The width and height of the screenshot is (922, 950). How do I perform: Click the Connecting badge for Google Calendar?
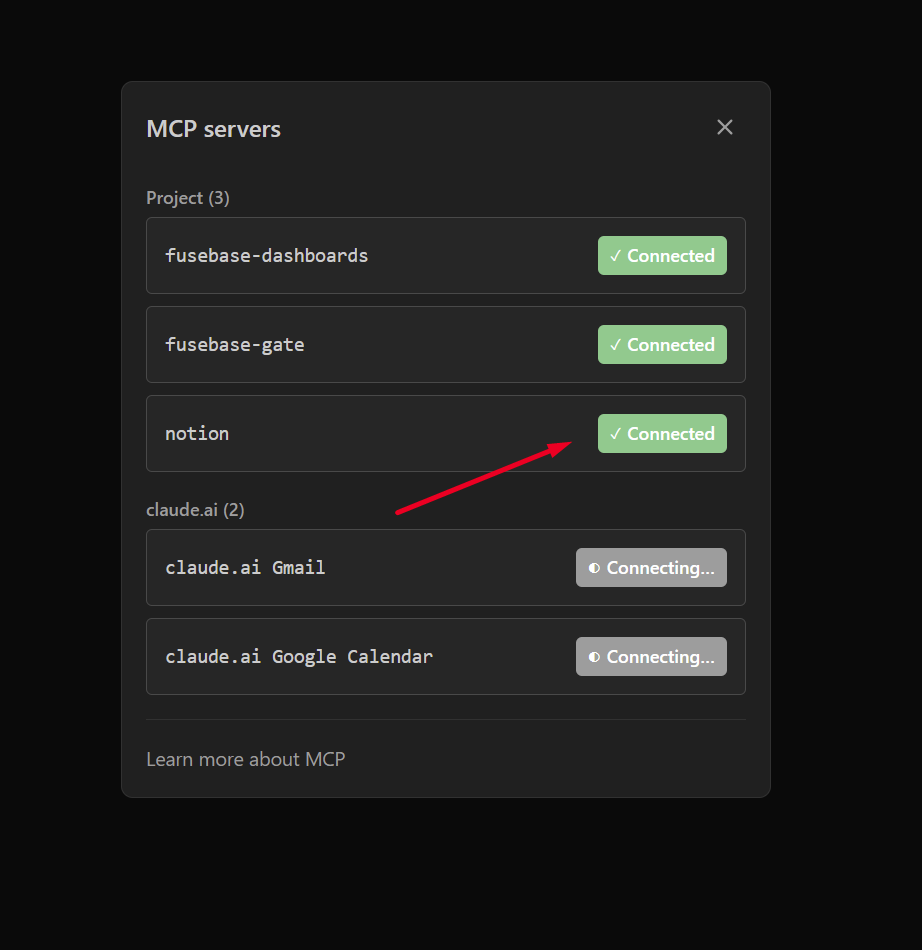tap(651, 657)
